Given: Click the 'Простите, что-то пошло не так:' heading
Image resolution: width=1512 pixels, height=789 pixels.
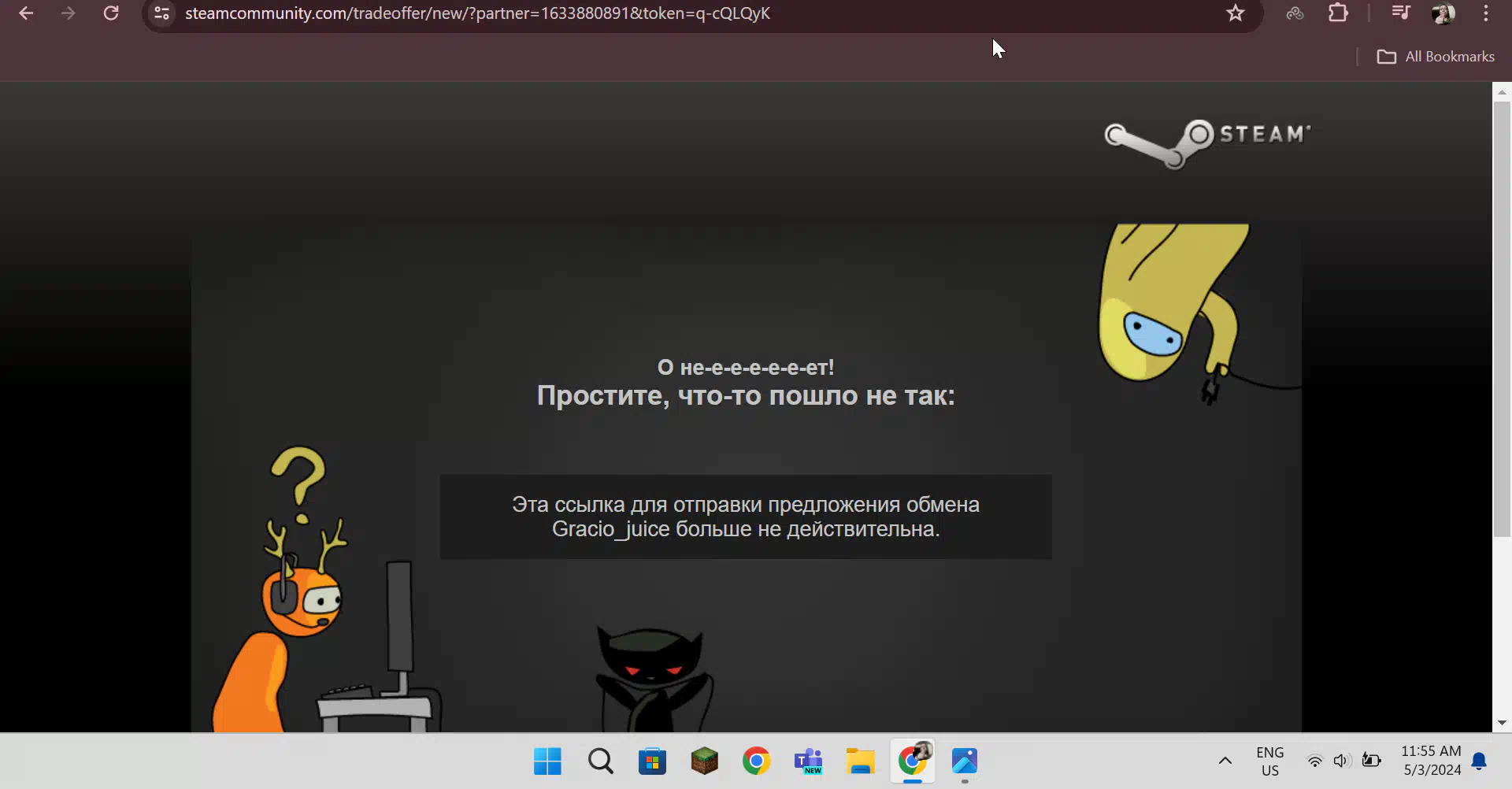Looking at the screenshot, I should click(x=746, y=395).
